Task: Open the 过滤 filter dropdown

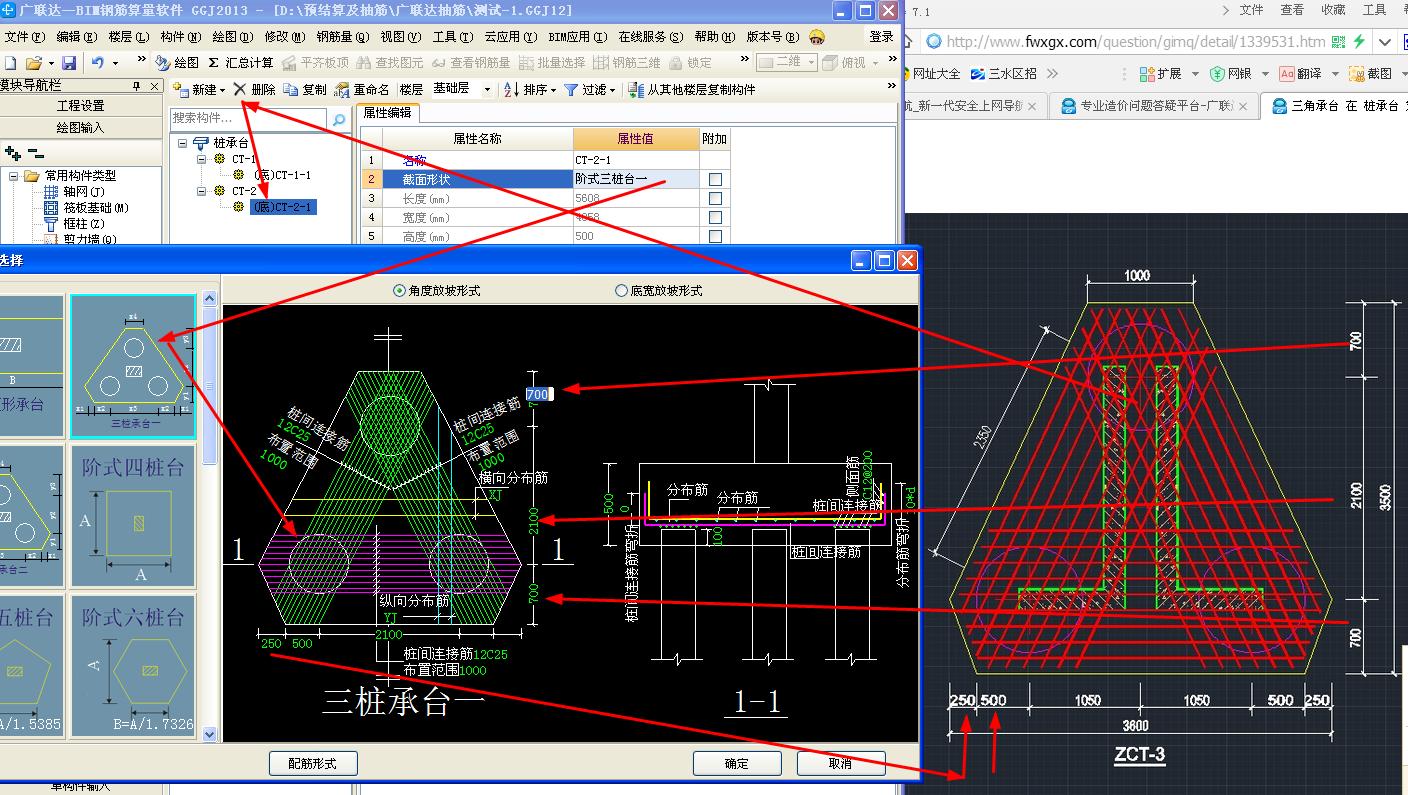Action: (x=613, y=90)
